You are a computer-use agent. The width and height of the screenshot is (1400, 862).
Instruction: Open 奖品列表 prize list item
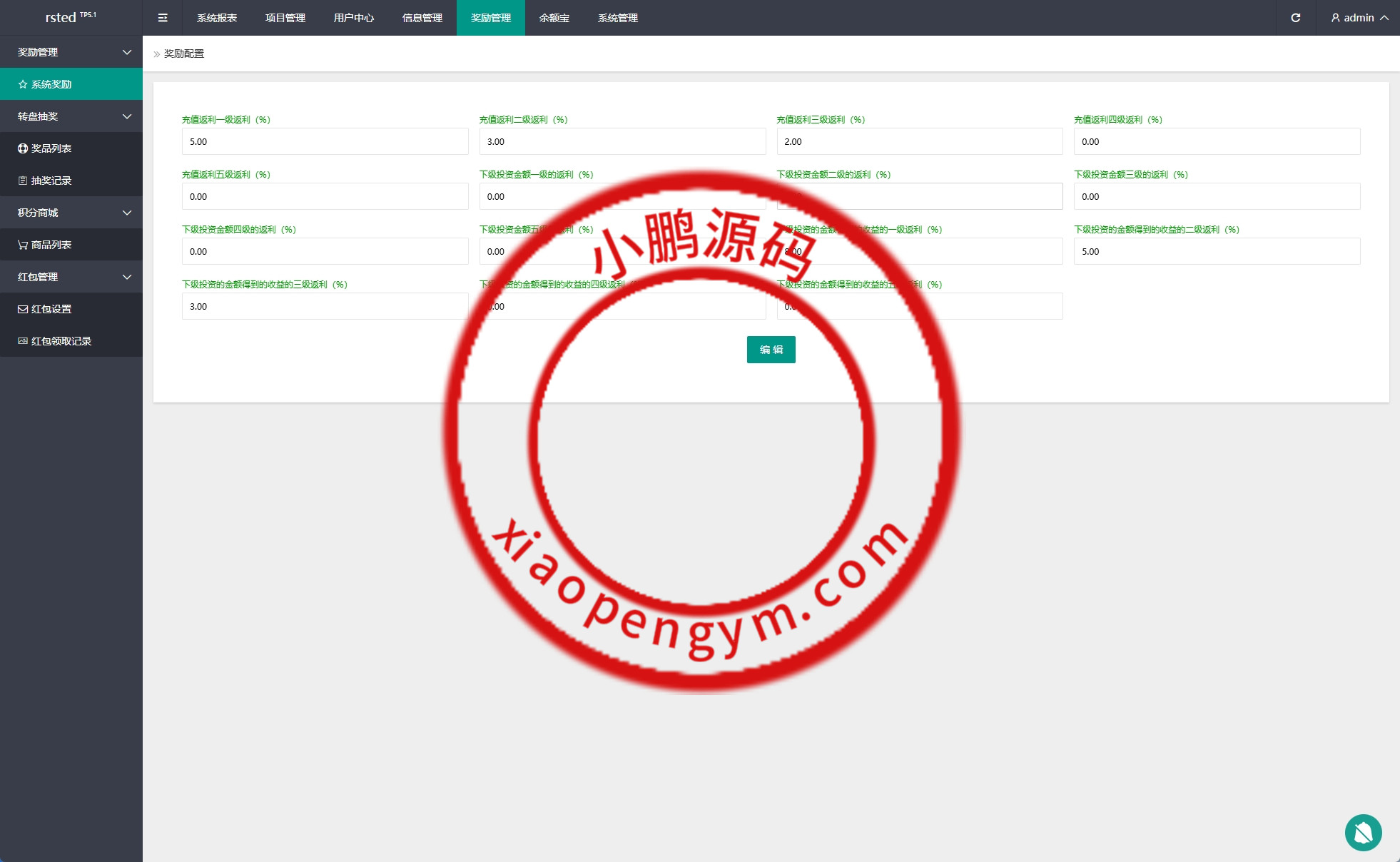51,148
